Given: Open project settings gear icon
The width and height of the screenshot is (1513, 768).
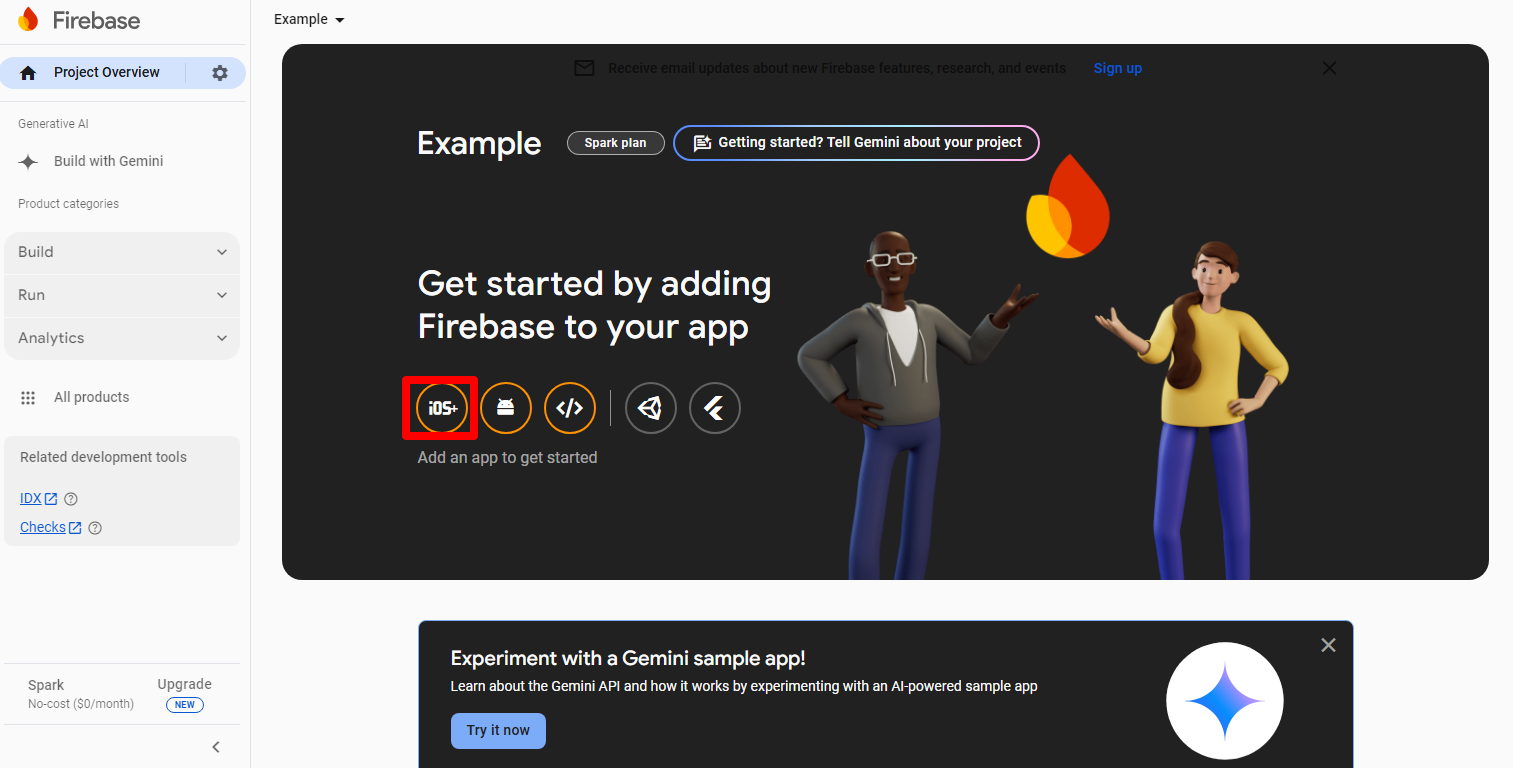Looking at the screenshot, I should [x=220, y=73].
